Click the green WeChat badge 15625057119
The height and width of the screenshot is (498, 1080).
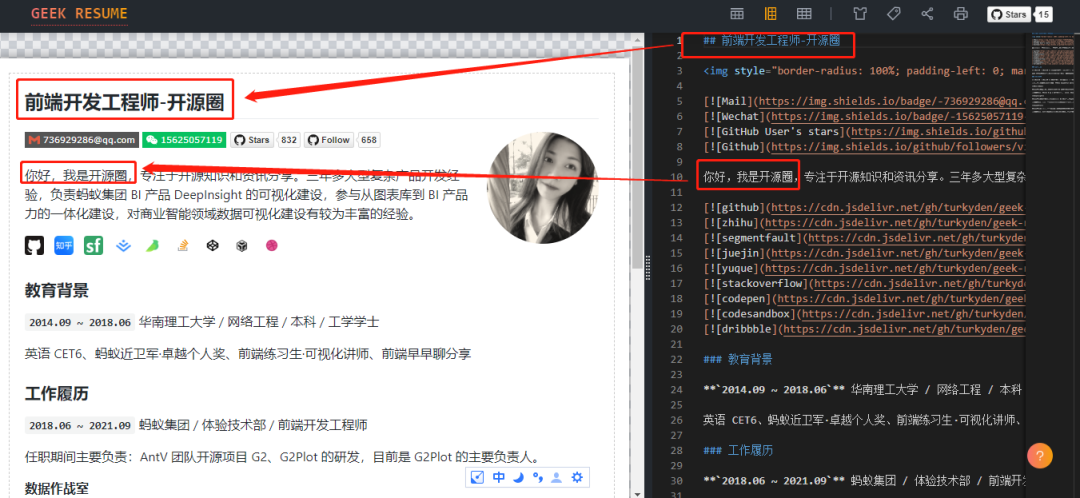tap(184, 140)
